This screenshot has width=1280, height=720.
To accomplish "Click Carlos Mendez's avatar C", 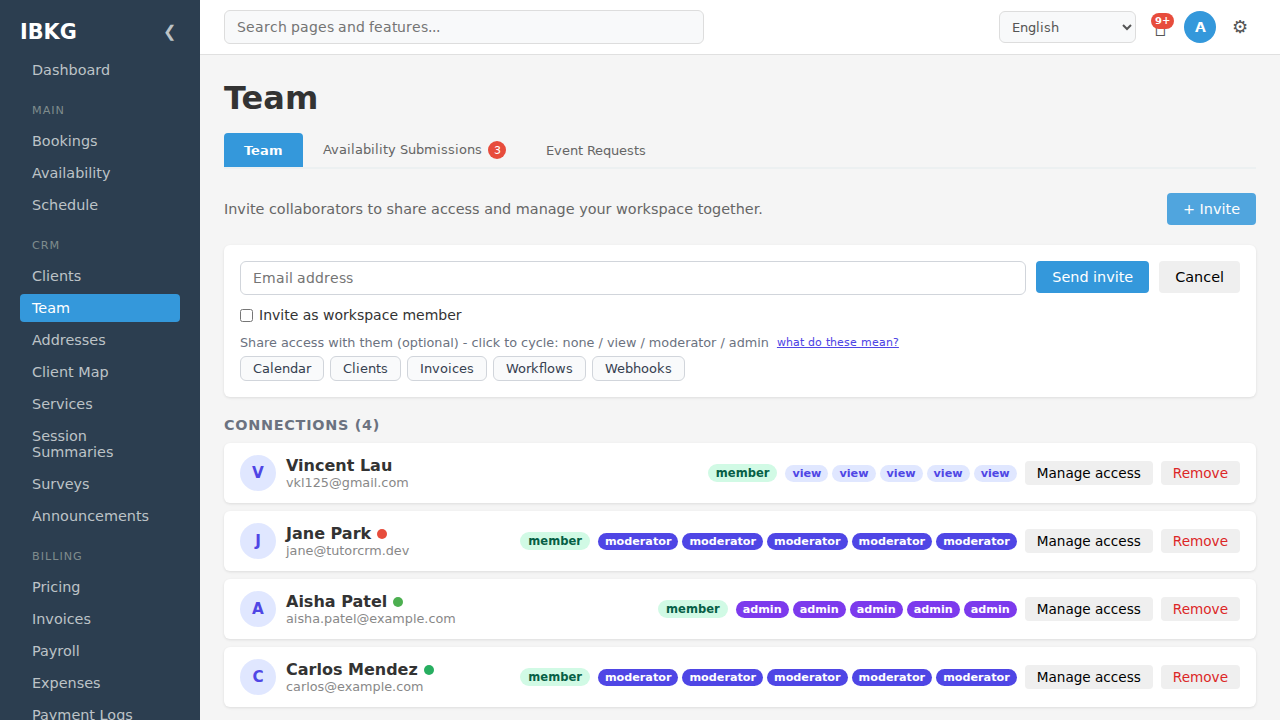I will [258, 677].
